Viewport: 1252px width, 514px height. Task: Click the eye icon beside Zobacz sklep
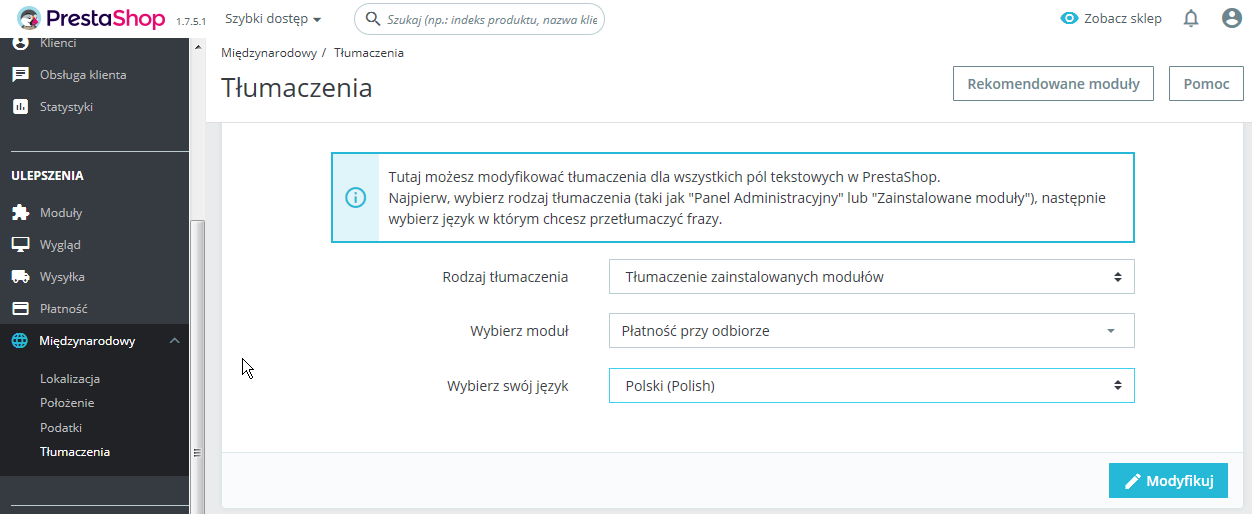[1070, 18]
